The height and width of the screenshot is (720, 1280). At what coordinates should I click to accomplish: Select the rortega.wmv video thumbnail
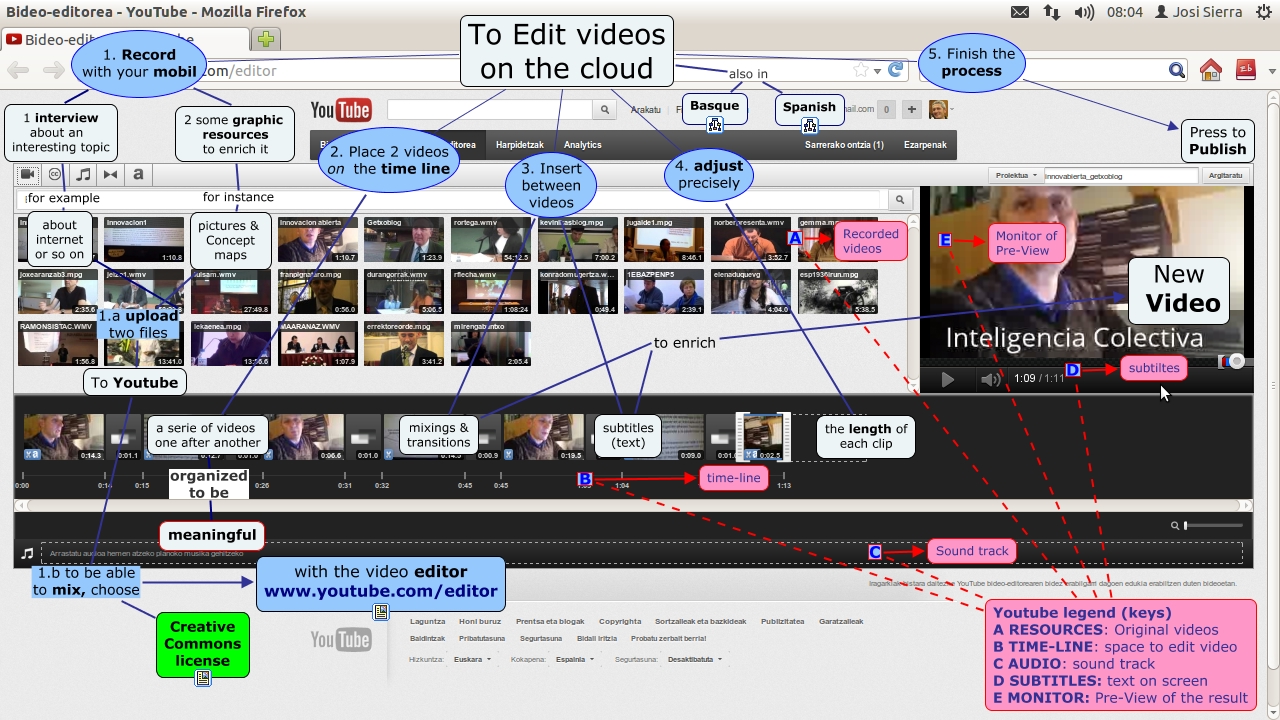pyautogui.click(x=491, y=239)
